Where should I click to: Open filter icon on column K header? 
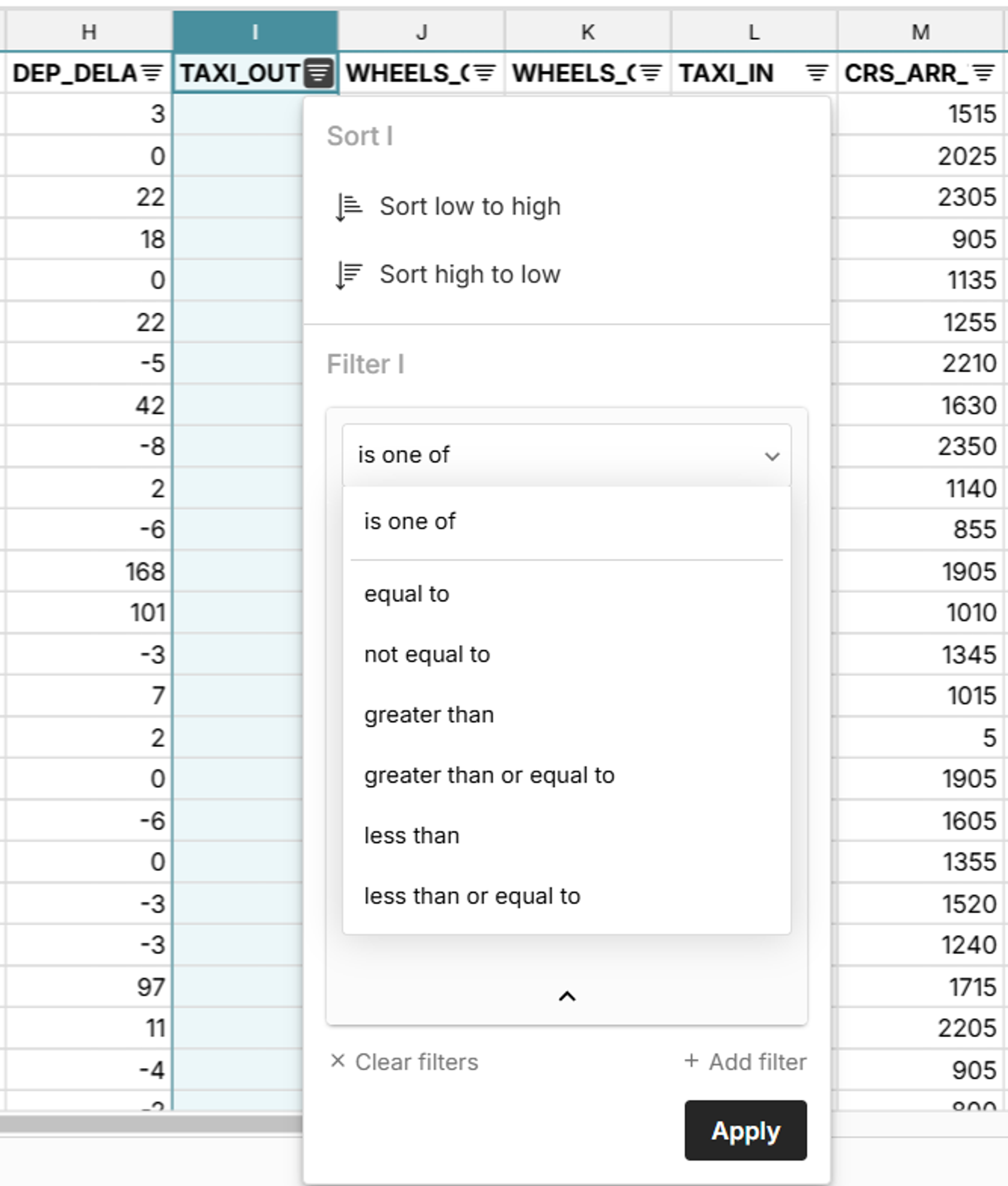[651, 73]
